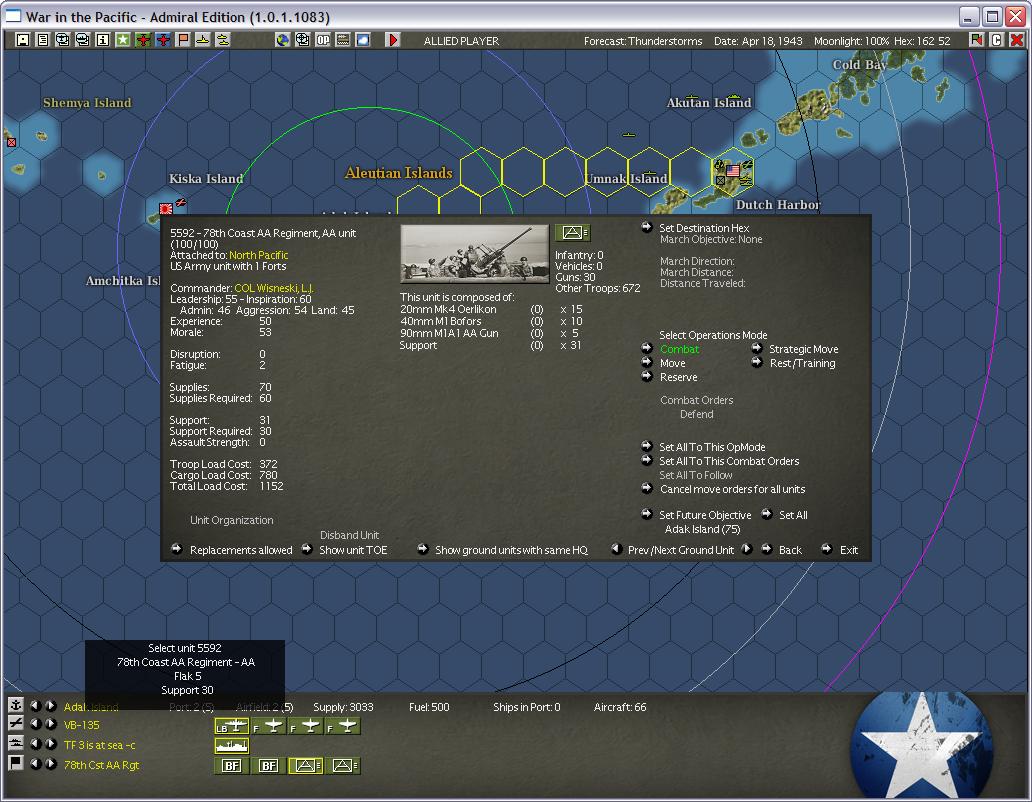Click previous arrow for VB-135 row

36,724
